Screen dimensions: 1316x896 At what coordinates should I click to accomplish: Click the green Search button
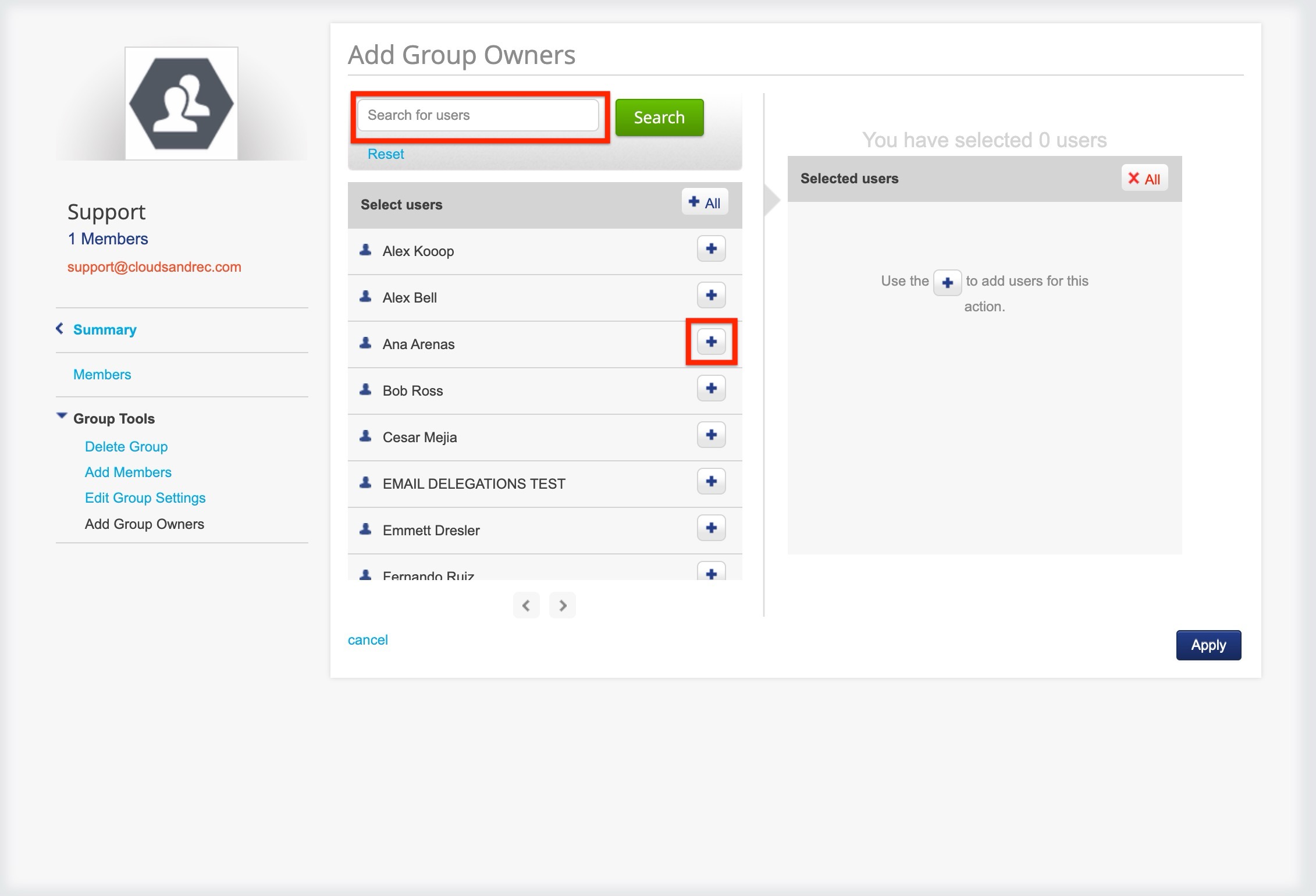[659, 118]
